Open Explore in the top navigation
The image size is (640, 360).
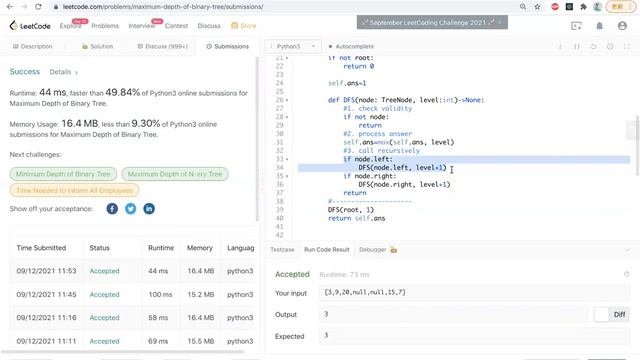[x=70, y=26]
